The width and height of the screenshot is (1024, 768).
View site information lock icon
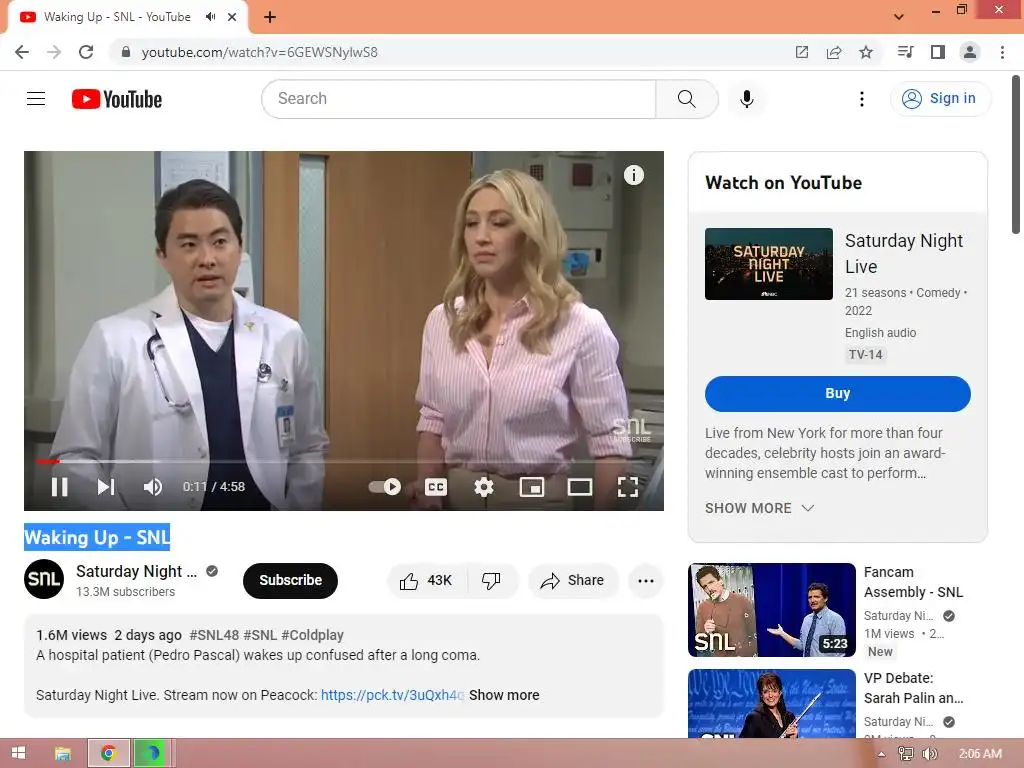126,52
